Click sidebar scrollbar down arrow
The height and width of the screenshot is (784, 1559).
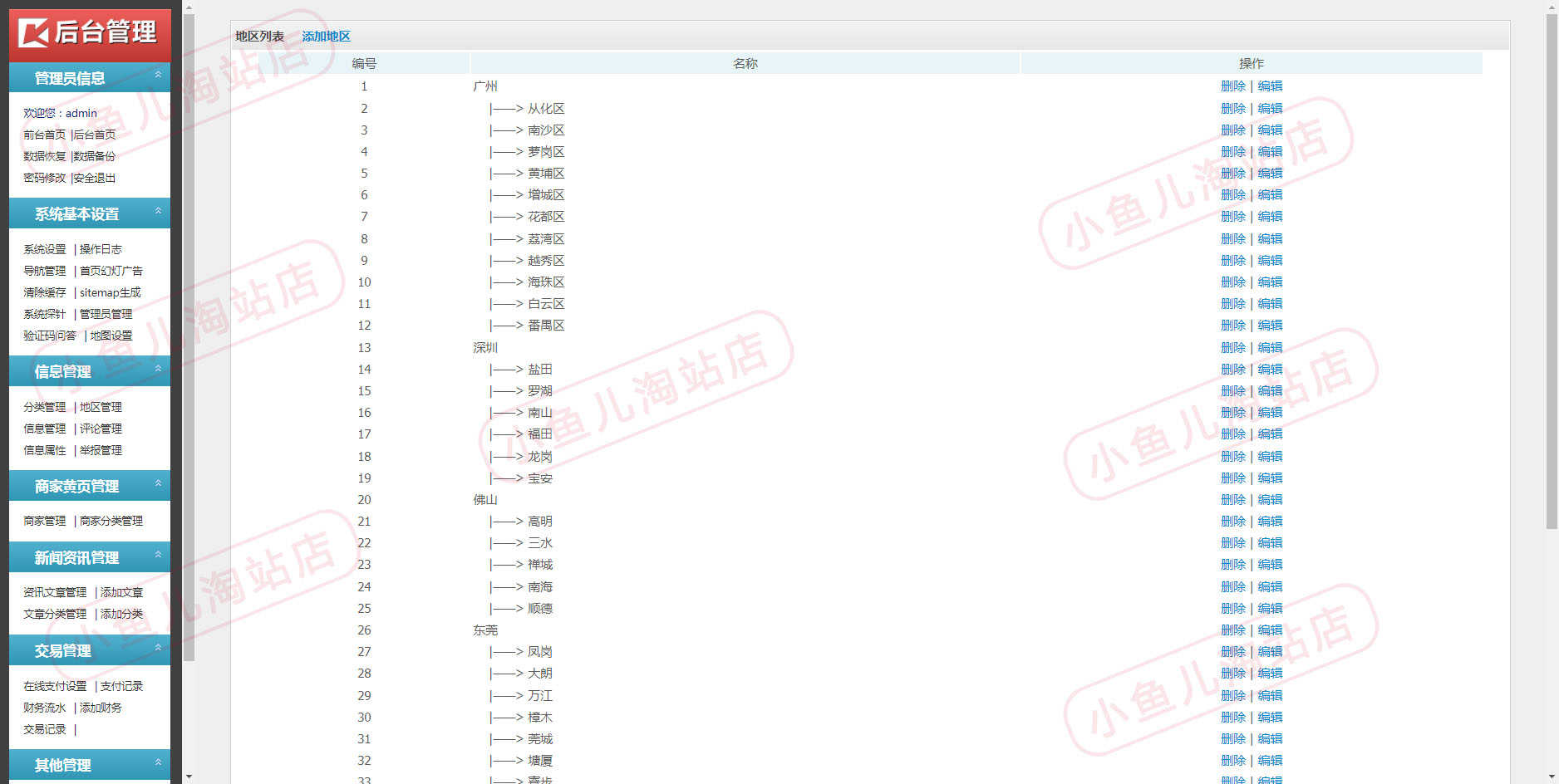tap(189, 777)
